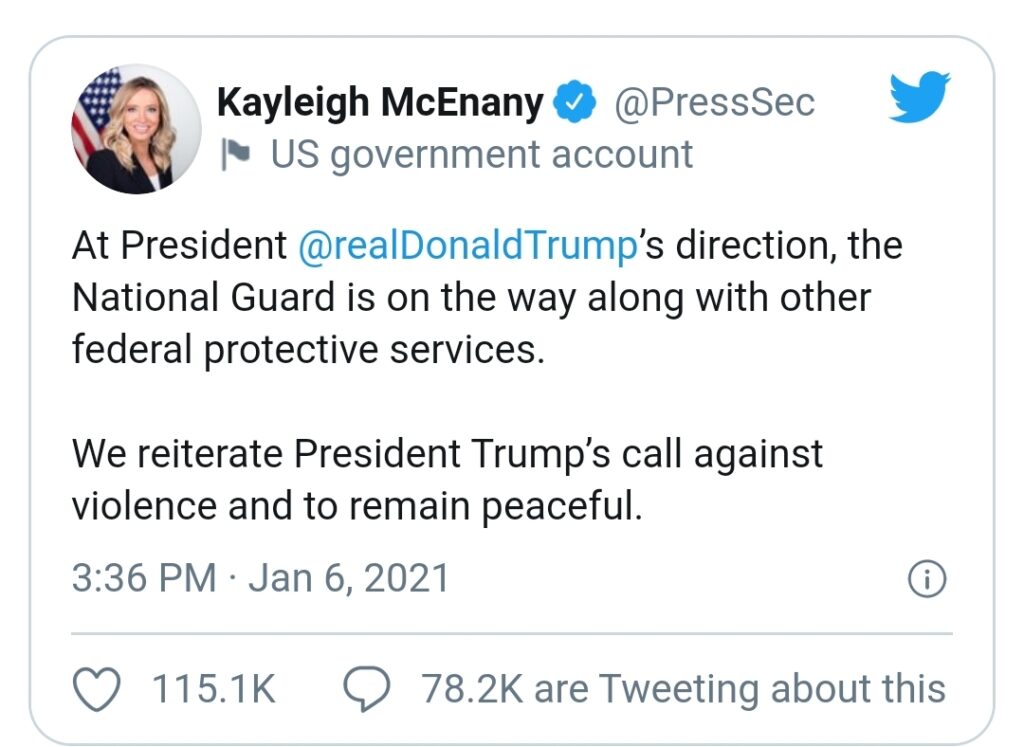Click the "federal protective services" line

[x=308, y=352]
